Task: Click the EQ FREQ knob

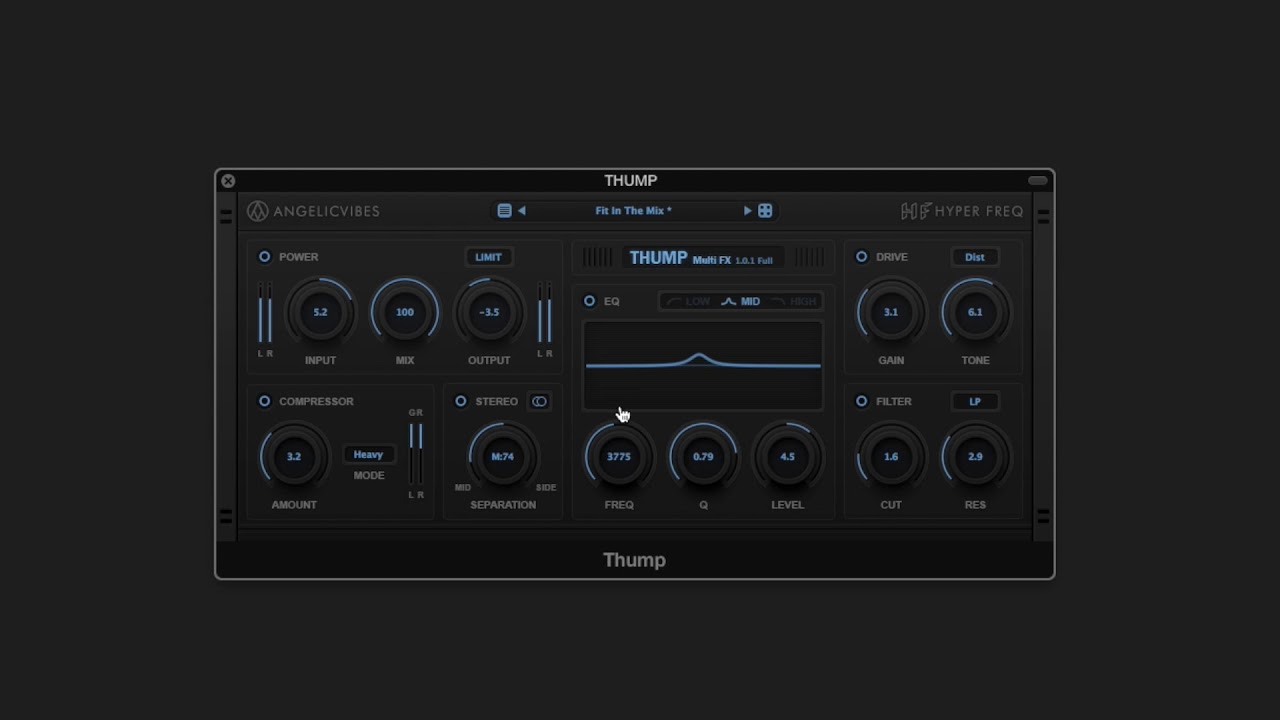Action: pos(619,456)
